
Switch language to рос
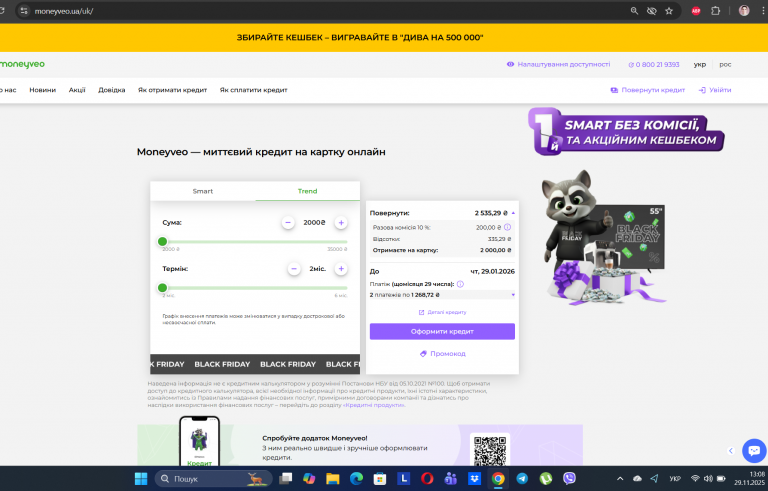(x=725, y=64)
